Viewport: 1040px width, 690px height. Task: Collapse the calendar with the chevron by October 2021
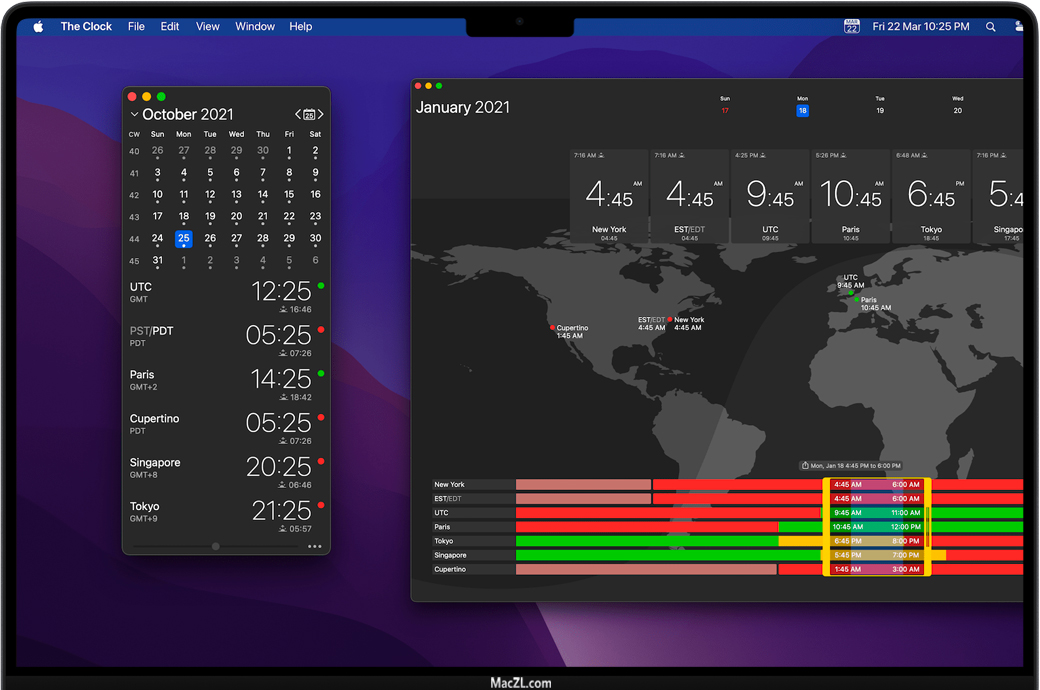coord(134,115)
